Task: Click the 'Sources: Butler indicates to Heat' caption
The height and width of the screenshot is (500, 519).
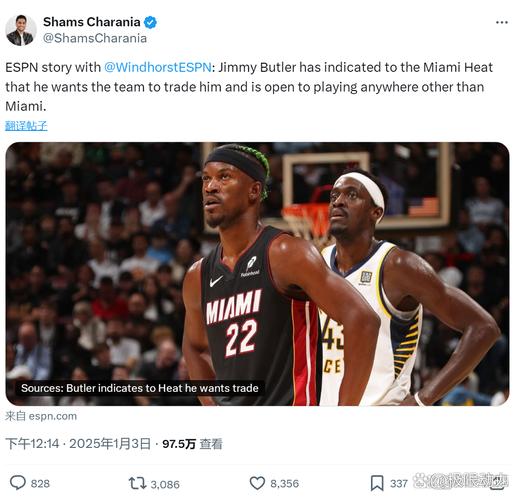Action: tap(140, 388)
